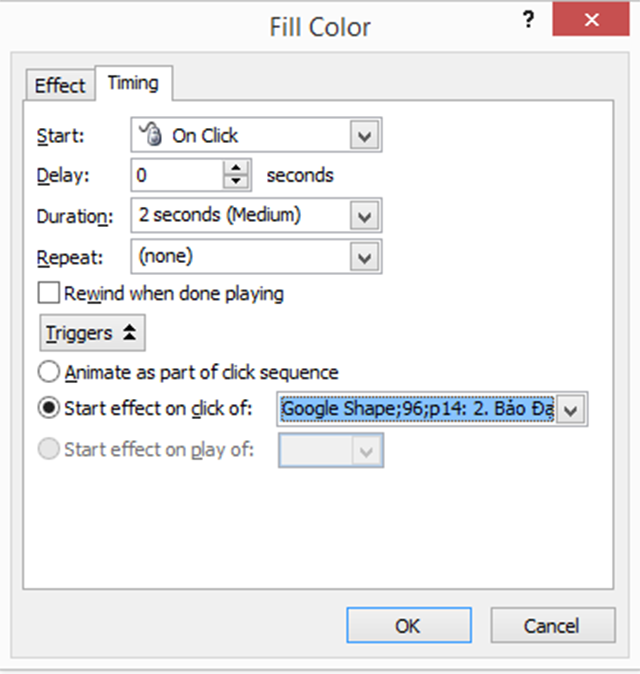Image resolution: width=640 pixels, height=674 pixels.
Task: Collapse the Triggers section arrow icon
Action: click(129, 333)
